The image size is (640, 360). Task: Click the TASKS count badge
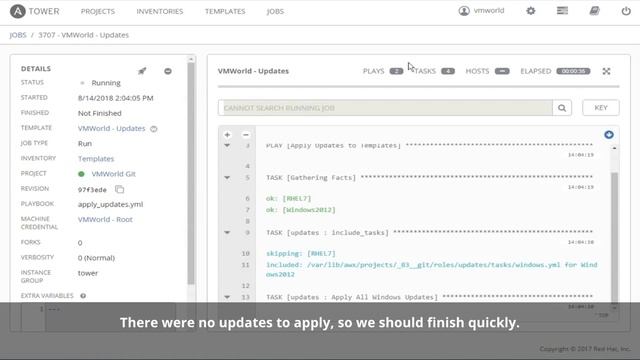click(x=448, y=71)
